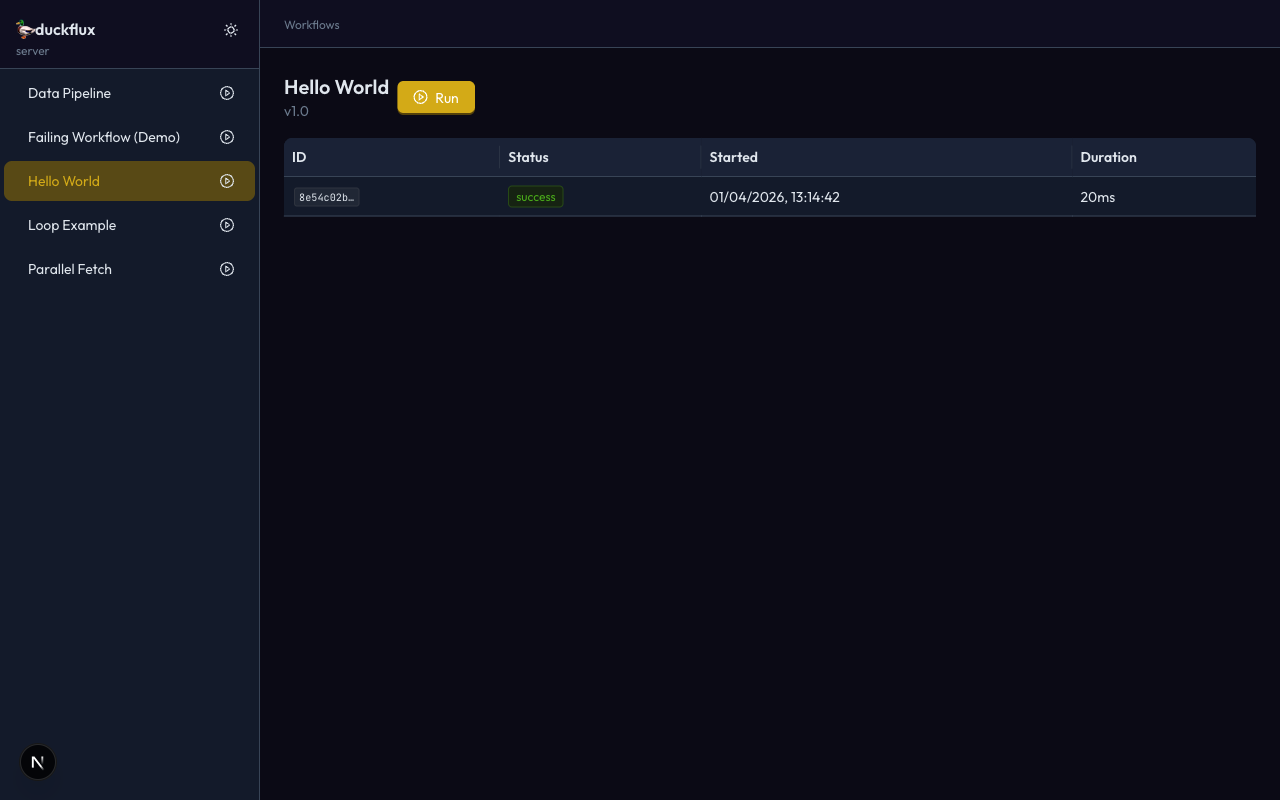
Task: Click the play icon inside the Run button
Action: pyautogui.click(x=420, y=97)
